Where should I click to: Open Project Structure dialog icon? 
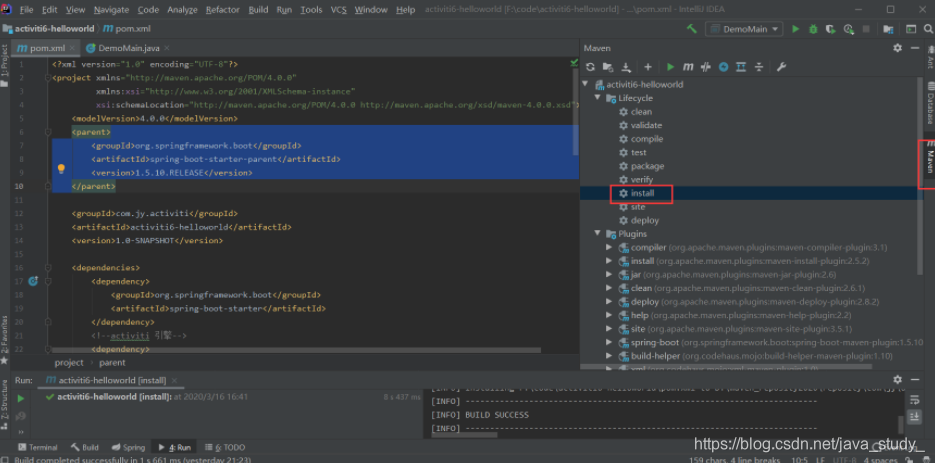click(888, 29)
